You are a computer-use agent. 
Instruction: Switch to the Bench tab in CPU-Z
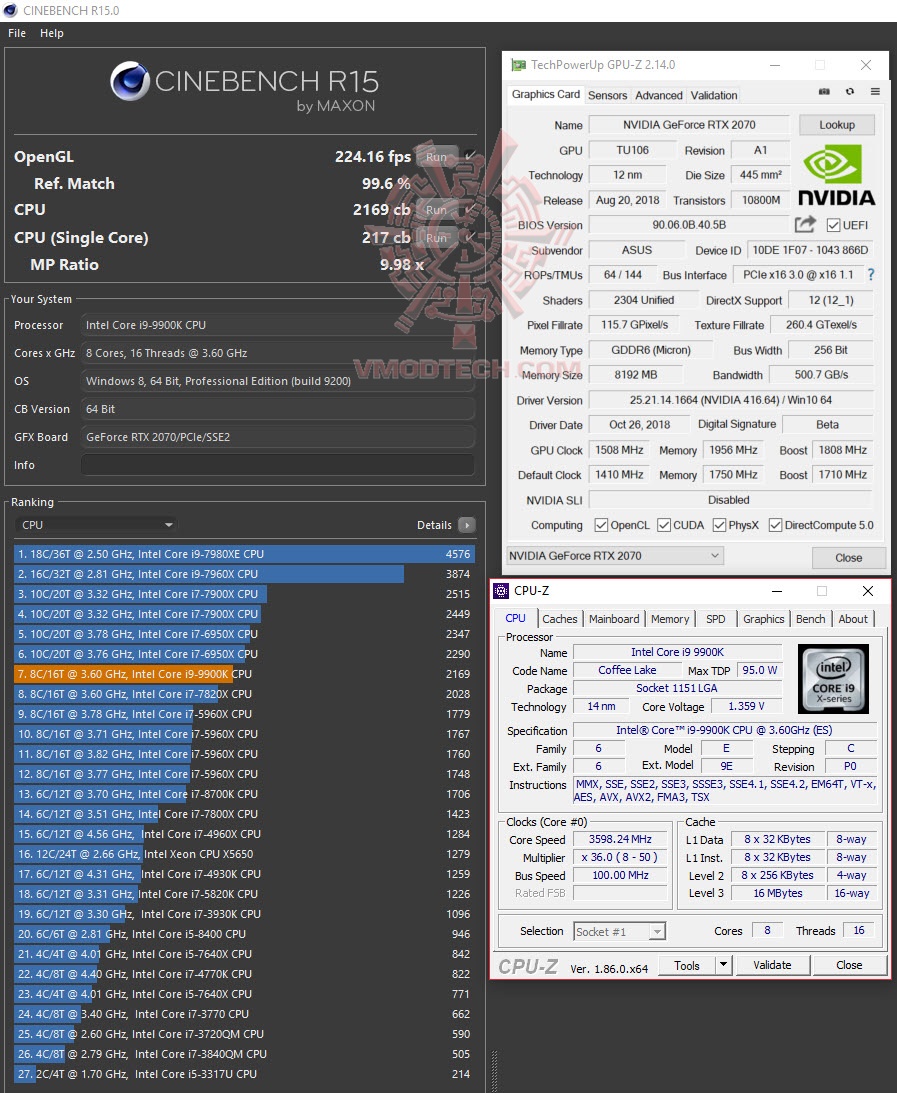click(811, 619)
